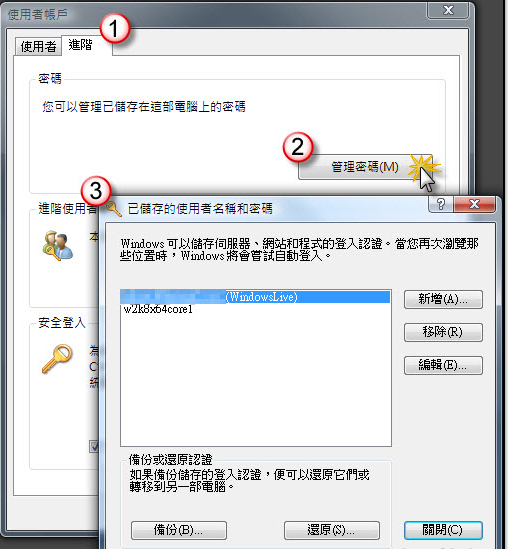Click the two-users advanced management icon
This screenshot has width=510, height=549.
pos(58,246)
